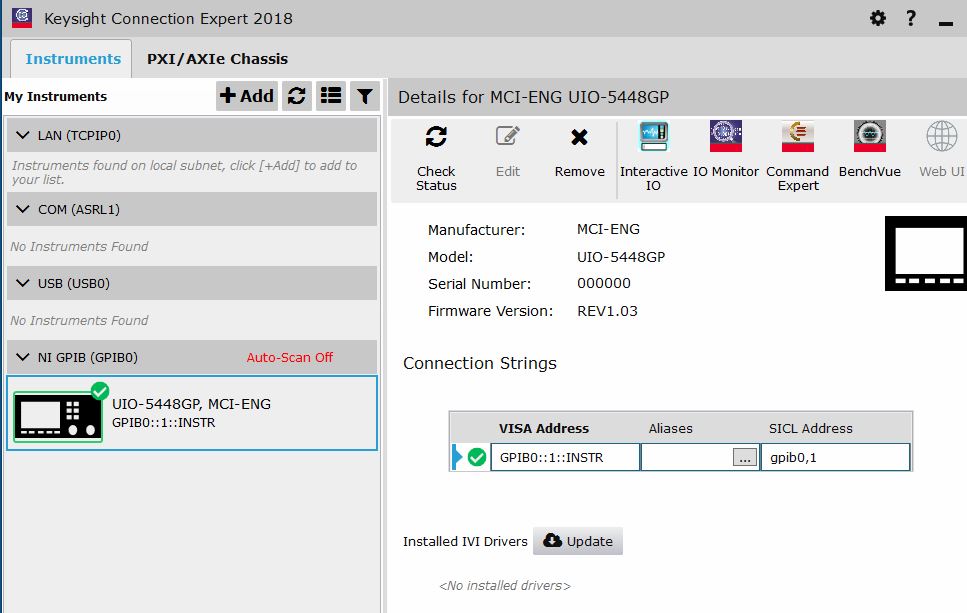
Task: Switch to PXI/AXIe Chassis tab
Action: pos(217,59)
